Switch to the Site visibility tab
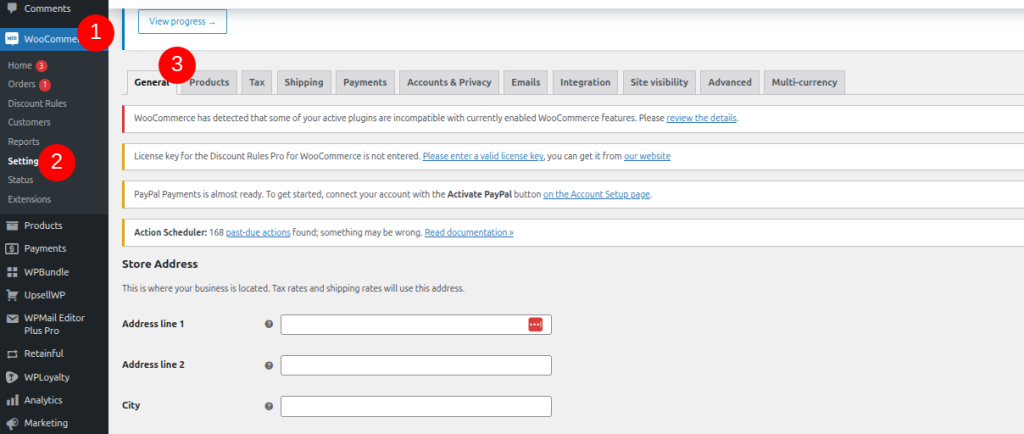Image resolution: width=1024 pixels, height=434 pixels. tap(659, 82)
